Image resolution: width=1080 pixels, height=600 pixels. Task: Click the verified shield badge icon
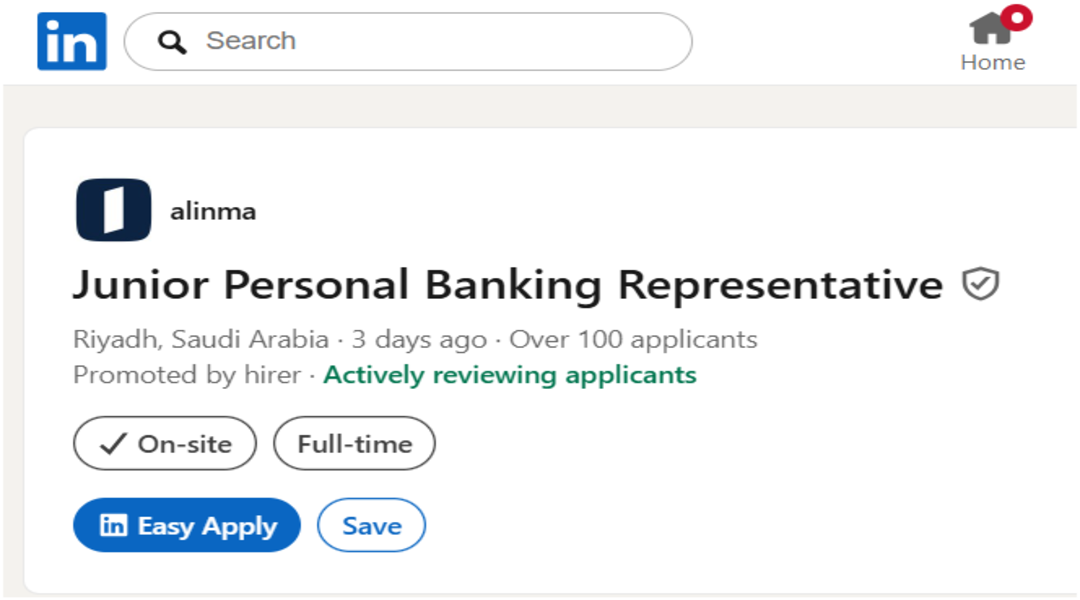click(x=980, y=285)
